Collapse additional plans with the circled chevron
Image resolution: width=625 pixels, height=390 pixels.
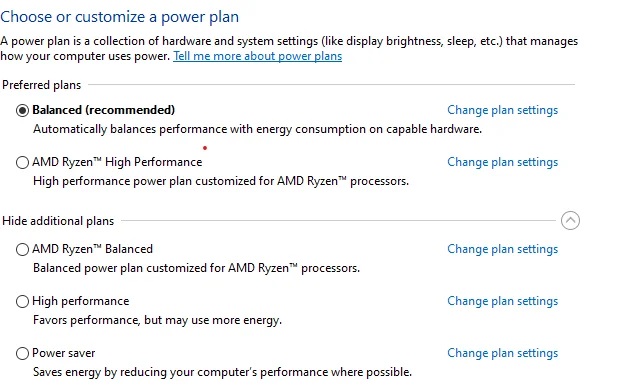570,221
